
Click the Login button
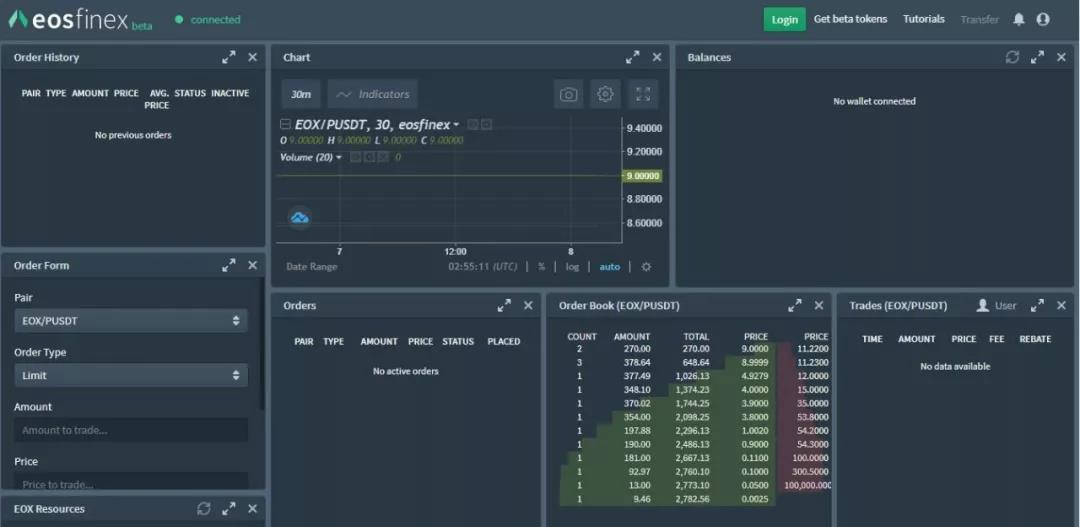(x=785, y=19)
